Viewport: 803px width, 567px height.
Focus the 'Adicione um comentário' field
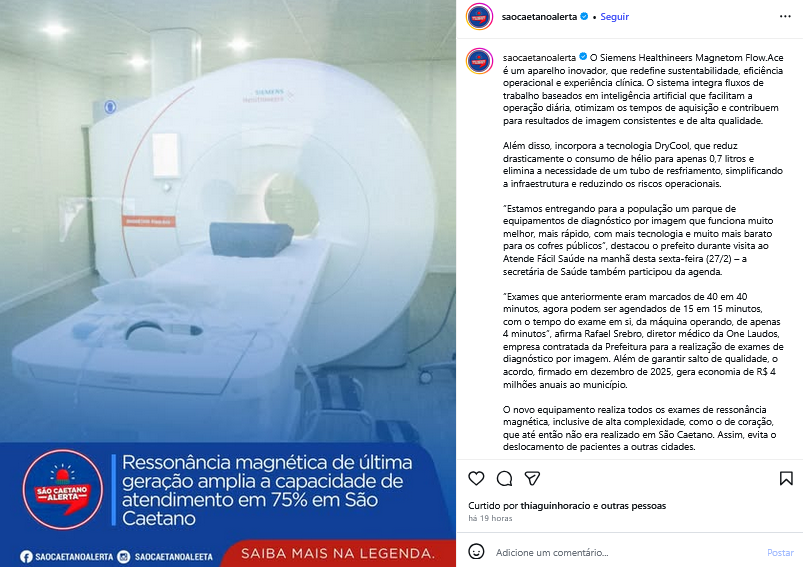tap(628, 552)
